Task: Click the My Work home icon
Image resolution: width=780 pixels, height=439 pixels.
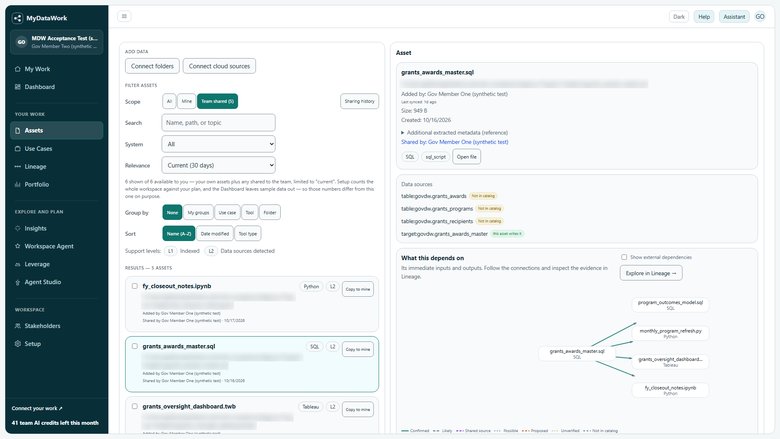Action: (18, 69)
